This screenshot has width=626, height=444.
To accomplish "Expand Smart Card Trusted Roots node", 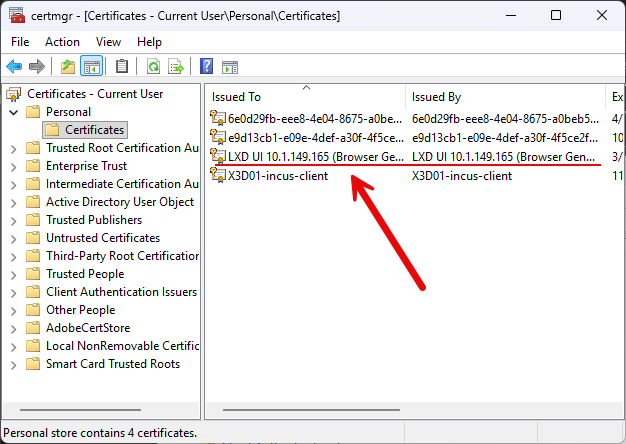I will pos(14,365).
